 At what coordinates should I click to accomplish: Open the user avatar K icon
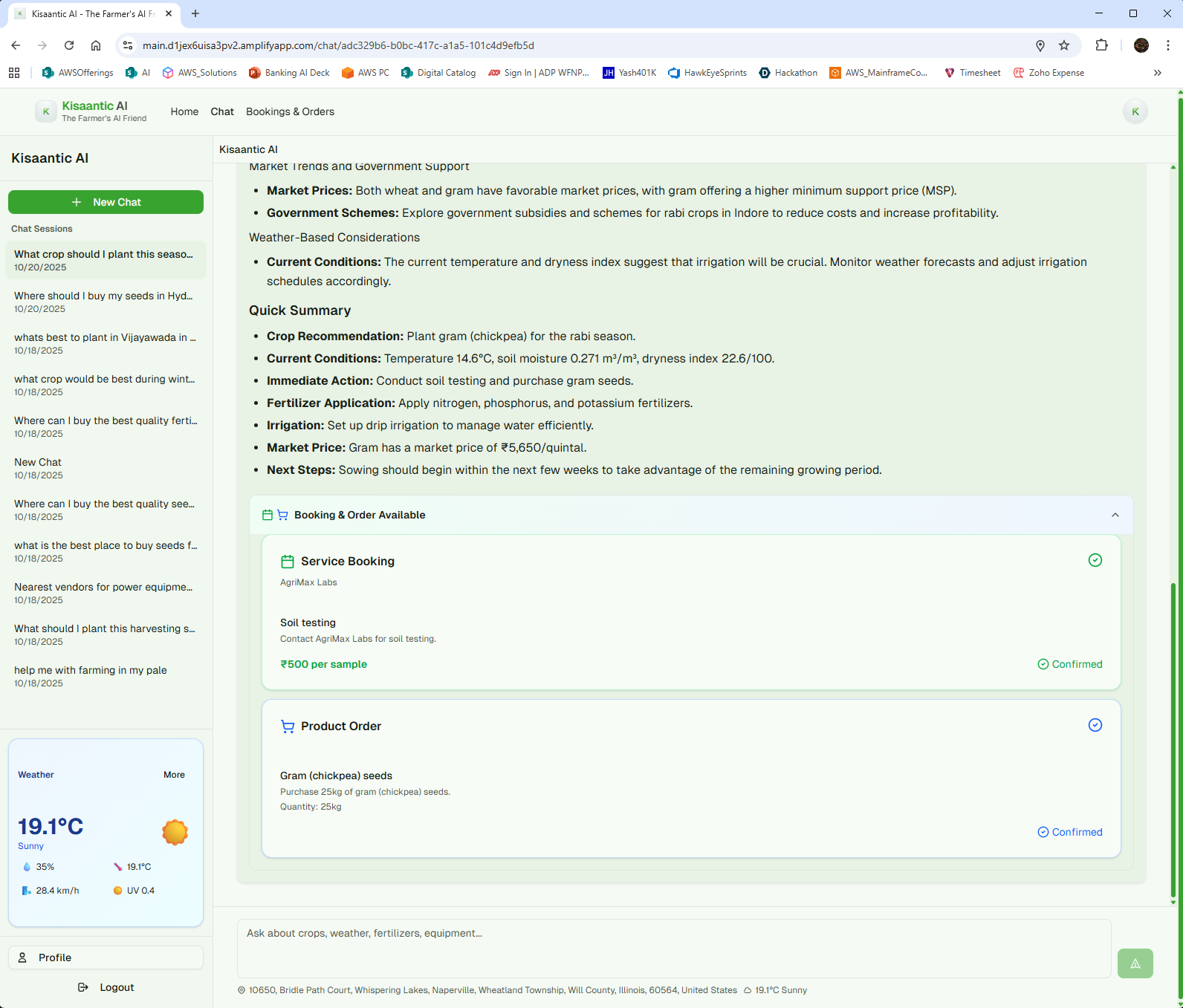(1135, 111)
